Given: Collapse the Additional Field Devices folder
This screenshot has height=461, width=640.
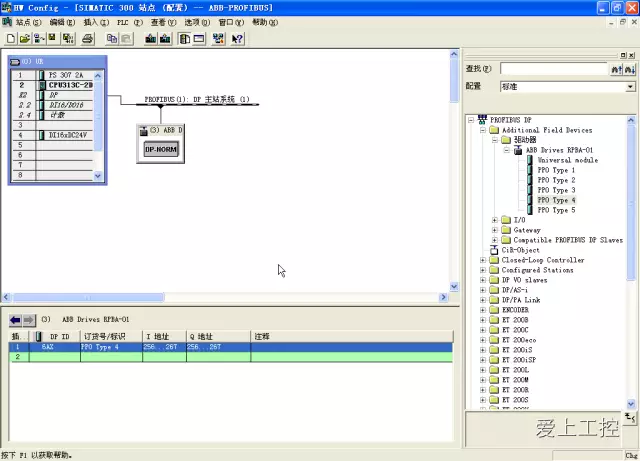Looking at the screenshot, I should coord(483,130).
